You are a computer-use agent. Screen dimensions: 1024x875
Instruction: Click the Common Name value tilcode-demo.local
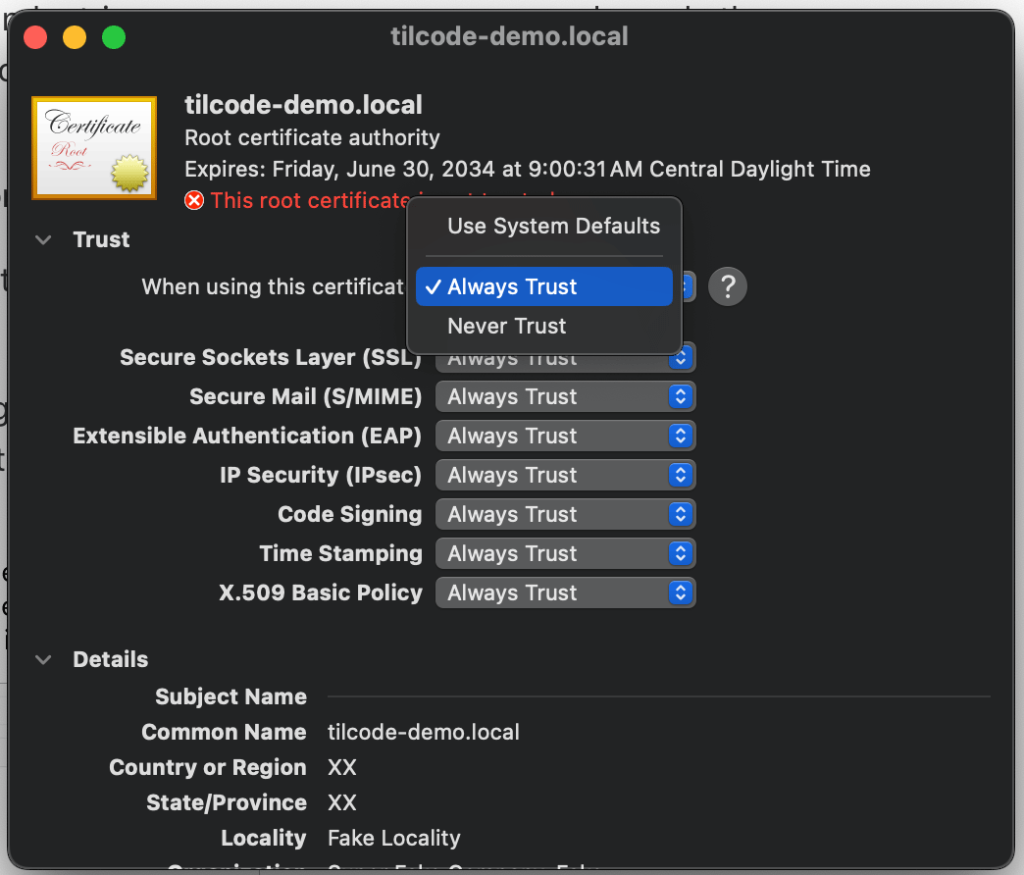423,732
